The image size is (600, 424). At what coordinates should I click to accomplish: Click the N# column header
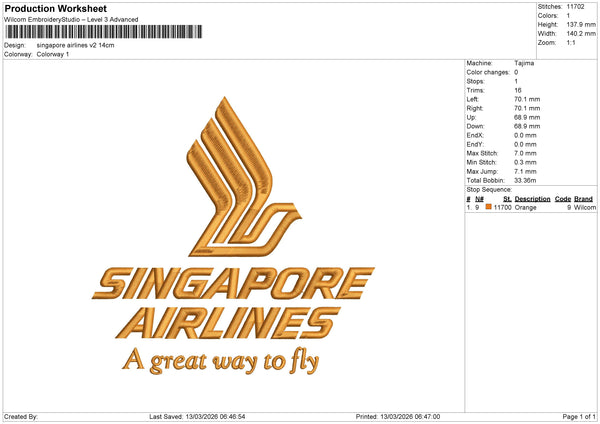point(480,199)
